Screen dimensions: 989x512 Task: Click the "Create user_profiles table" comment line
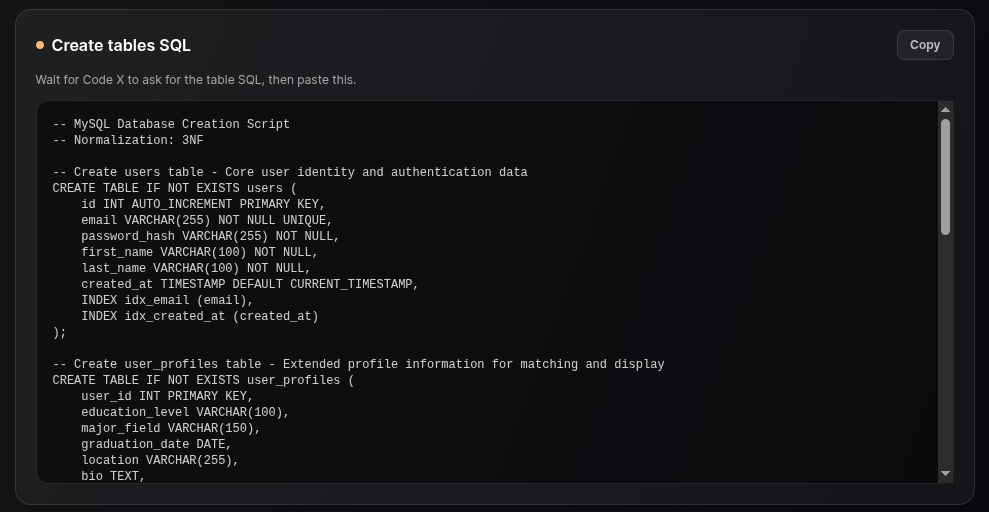(x=358, y=365)
